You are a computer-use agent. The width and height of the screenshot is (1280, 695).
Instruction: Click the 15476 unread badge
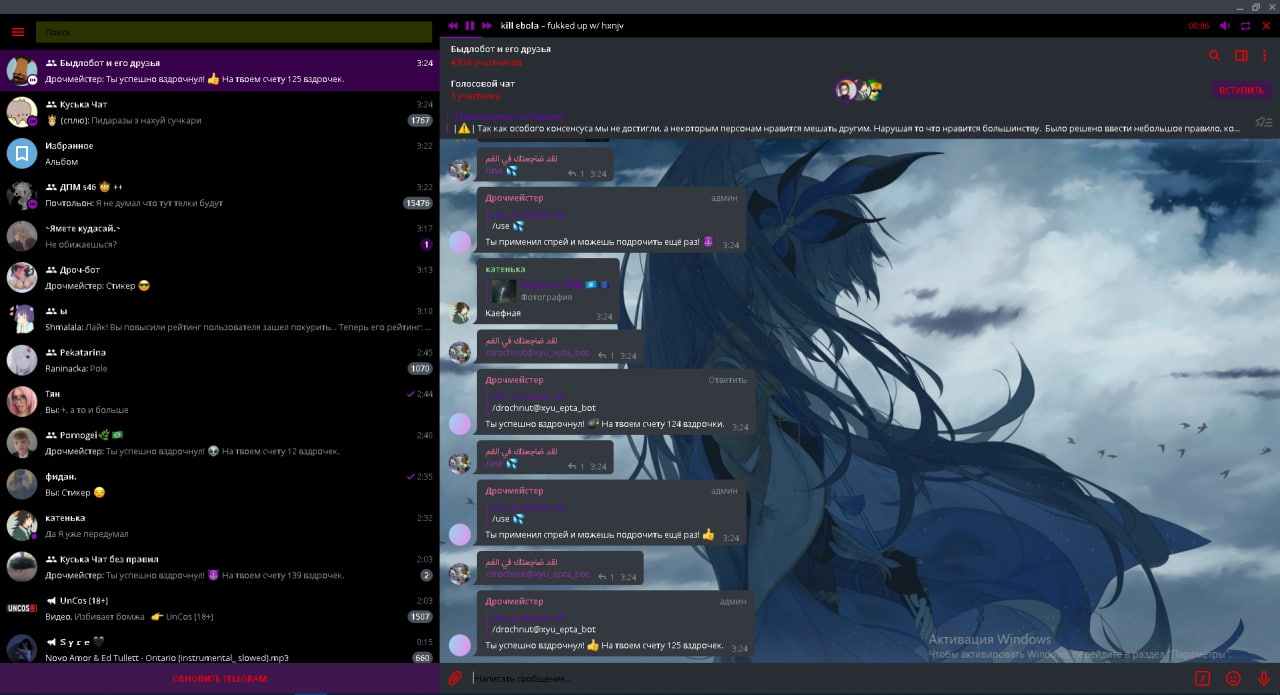tap(418, 203)
